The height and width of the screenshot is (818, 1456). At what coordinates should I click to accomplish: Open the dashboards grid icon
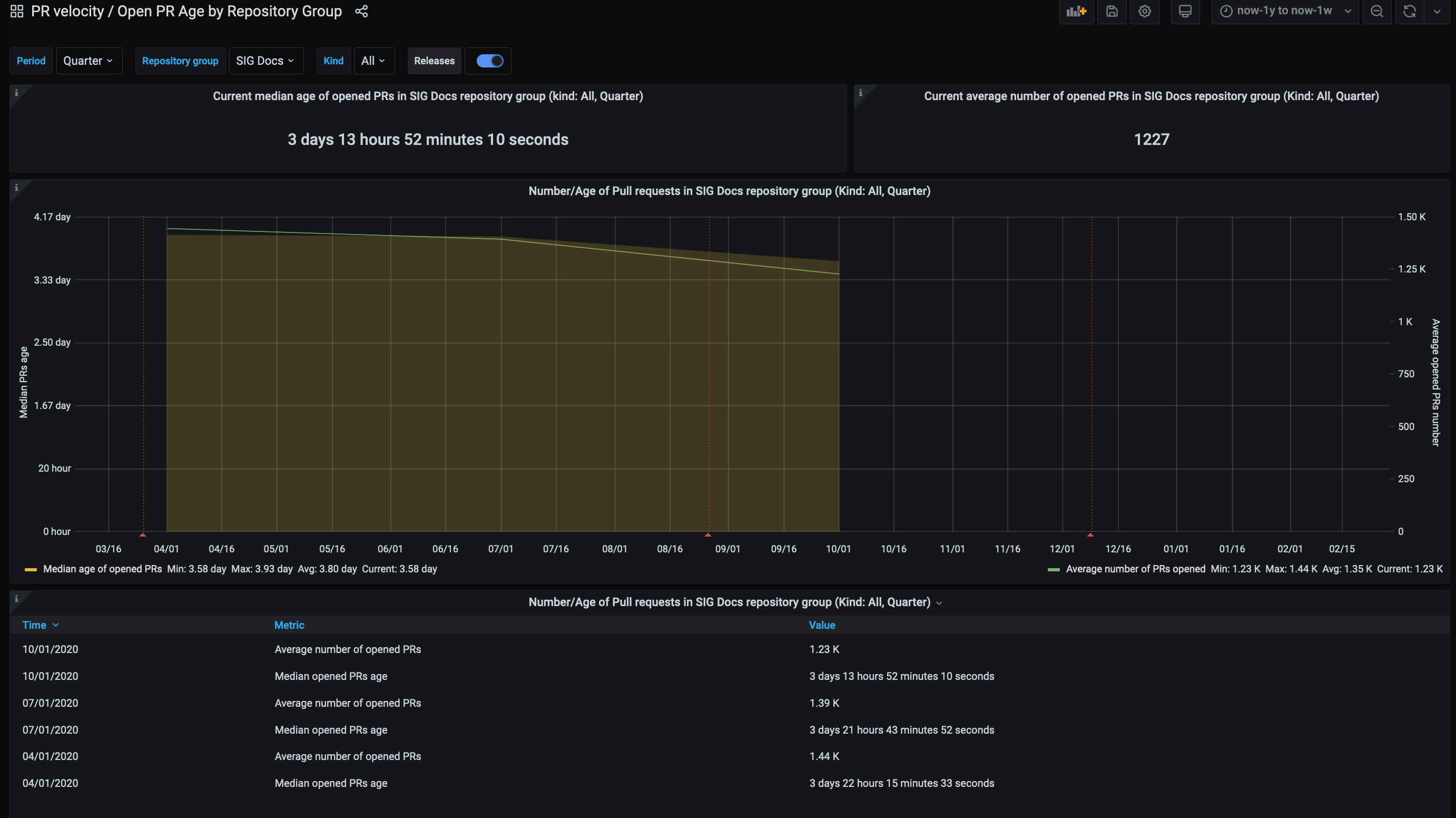pos(17,11)
